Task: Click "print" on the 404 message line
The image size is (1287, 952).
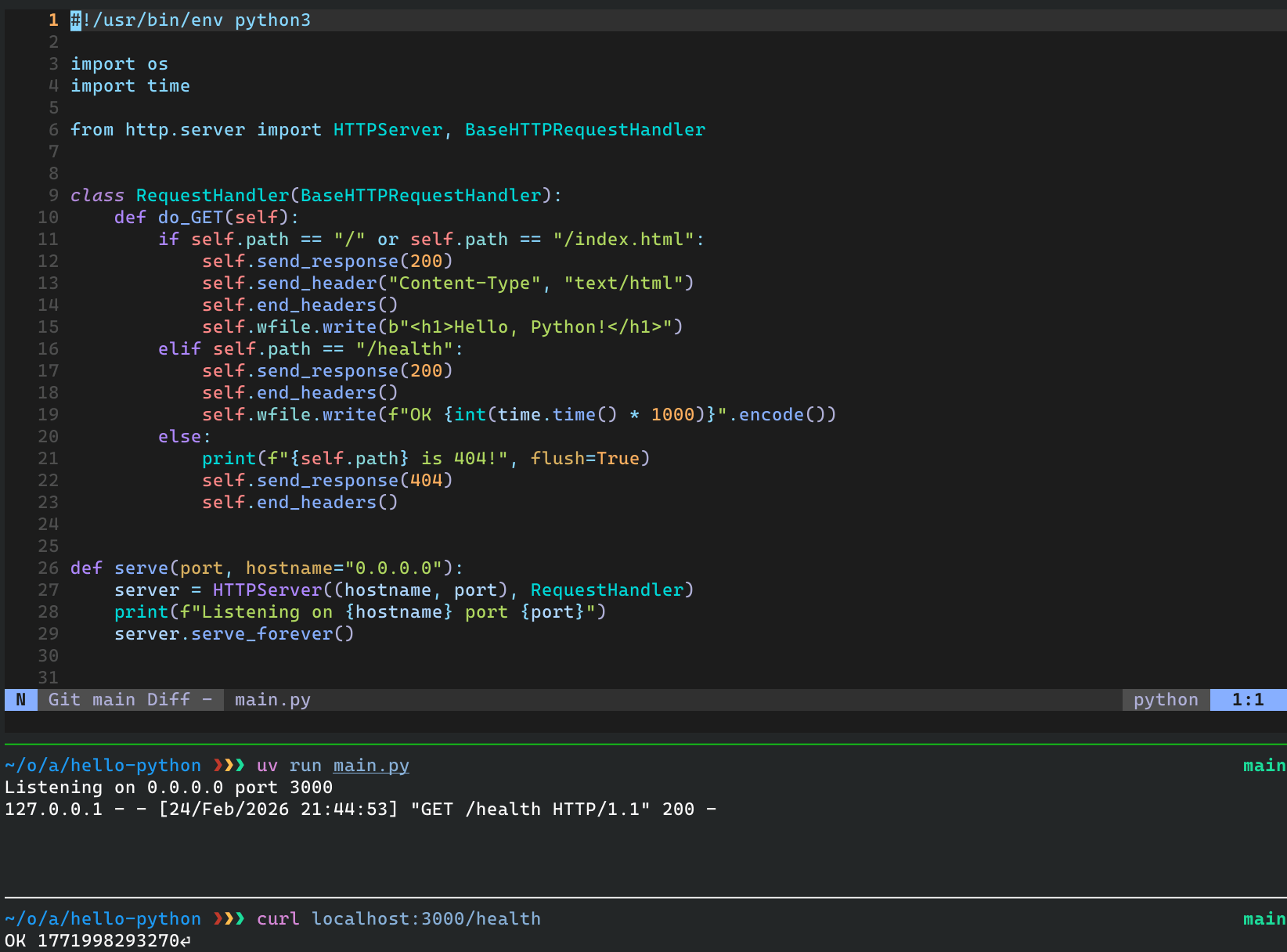Action: [229, 459]
